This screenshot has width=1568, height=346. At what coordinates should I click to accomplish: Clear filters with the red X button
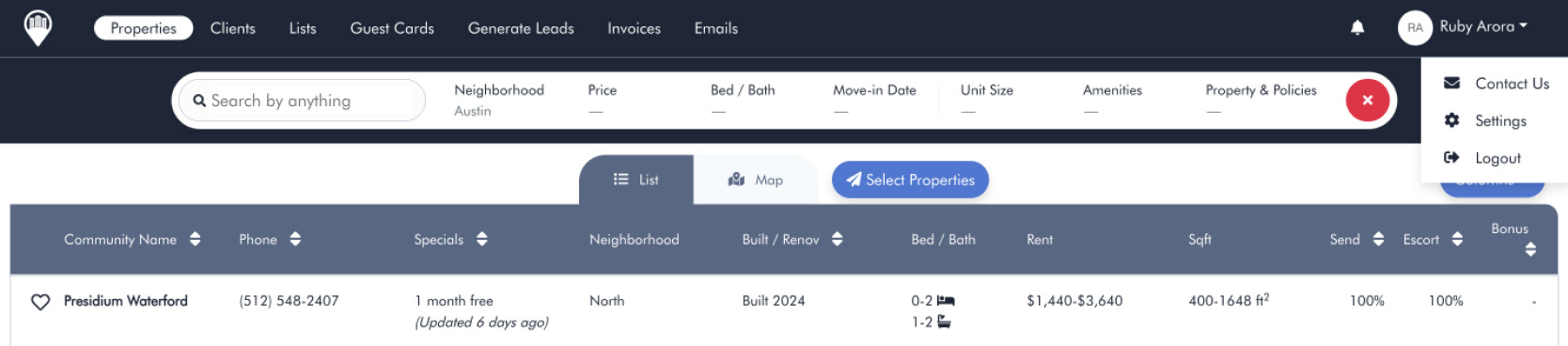pos(1368,101)
